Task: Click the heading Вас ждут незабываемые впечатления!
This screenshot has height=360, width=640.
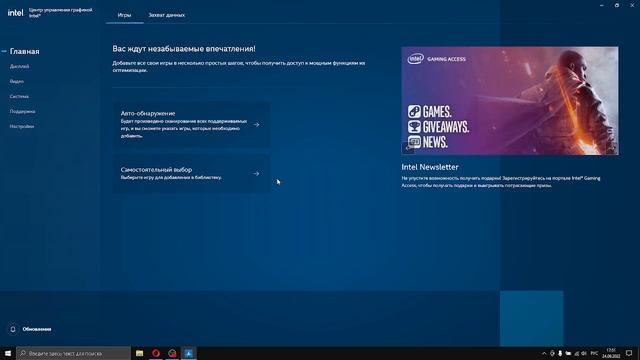Action: (184, 49)
